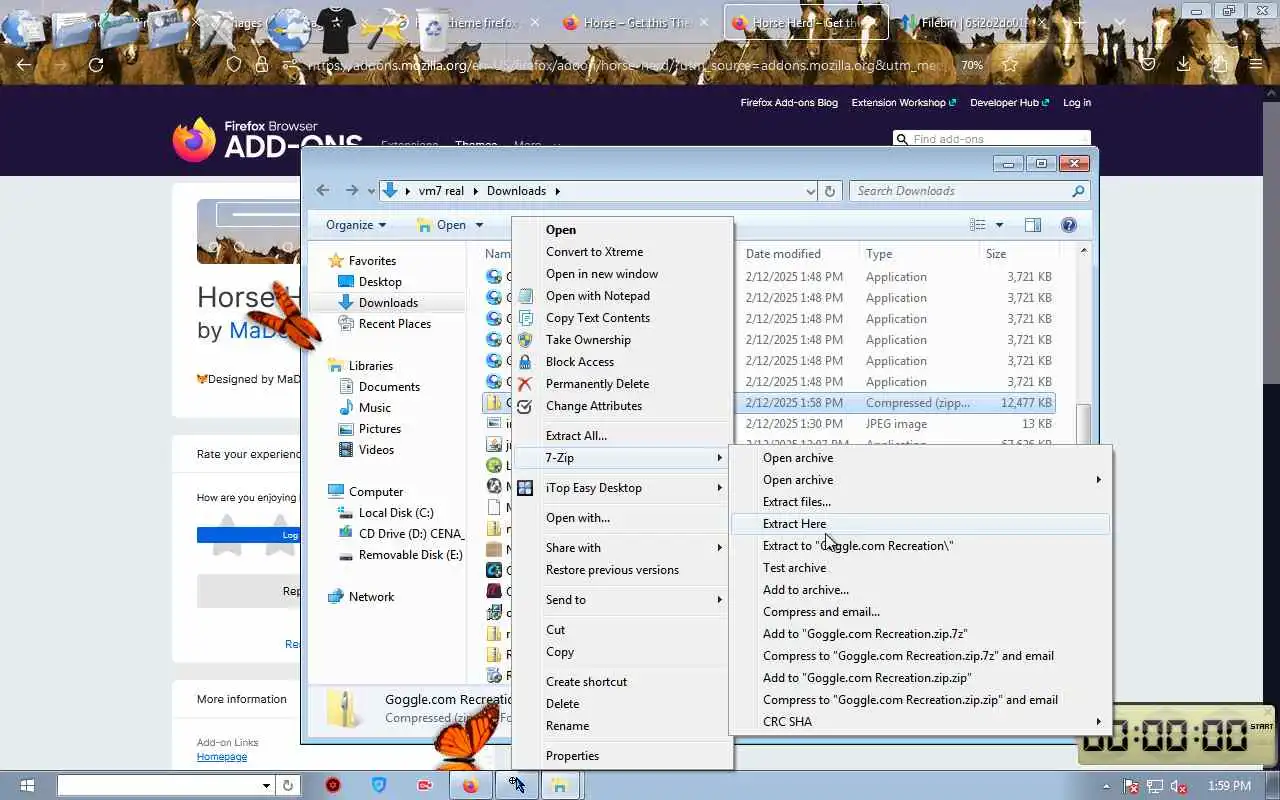Select Test archive menu entry
Image resolution: width=1280 pixels, height=800 pixels.
pyautogui.click(x=921, y=568)
